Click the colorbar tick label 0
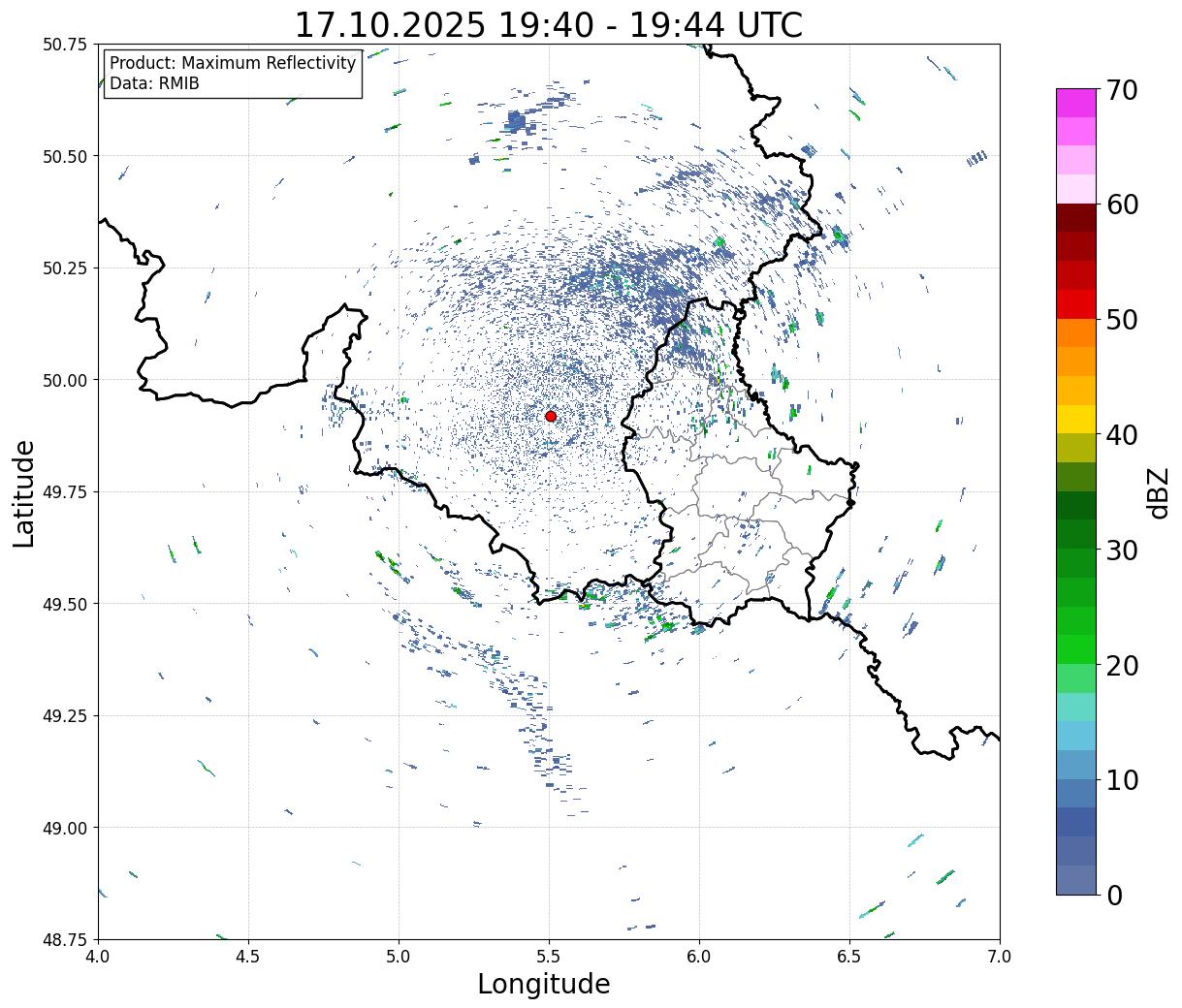Image resolution: width=1182 pixels, height=1008 pixels. point(1113,896)
